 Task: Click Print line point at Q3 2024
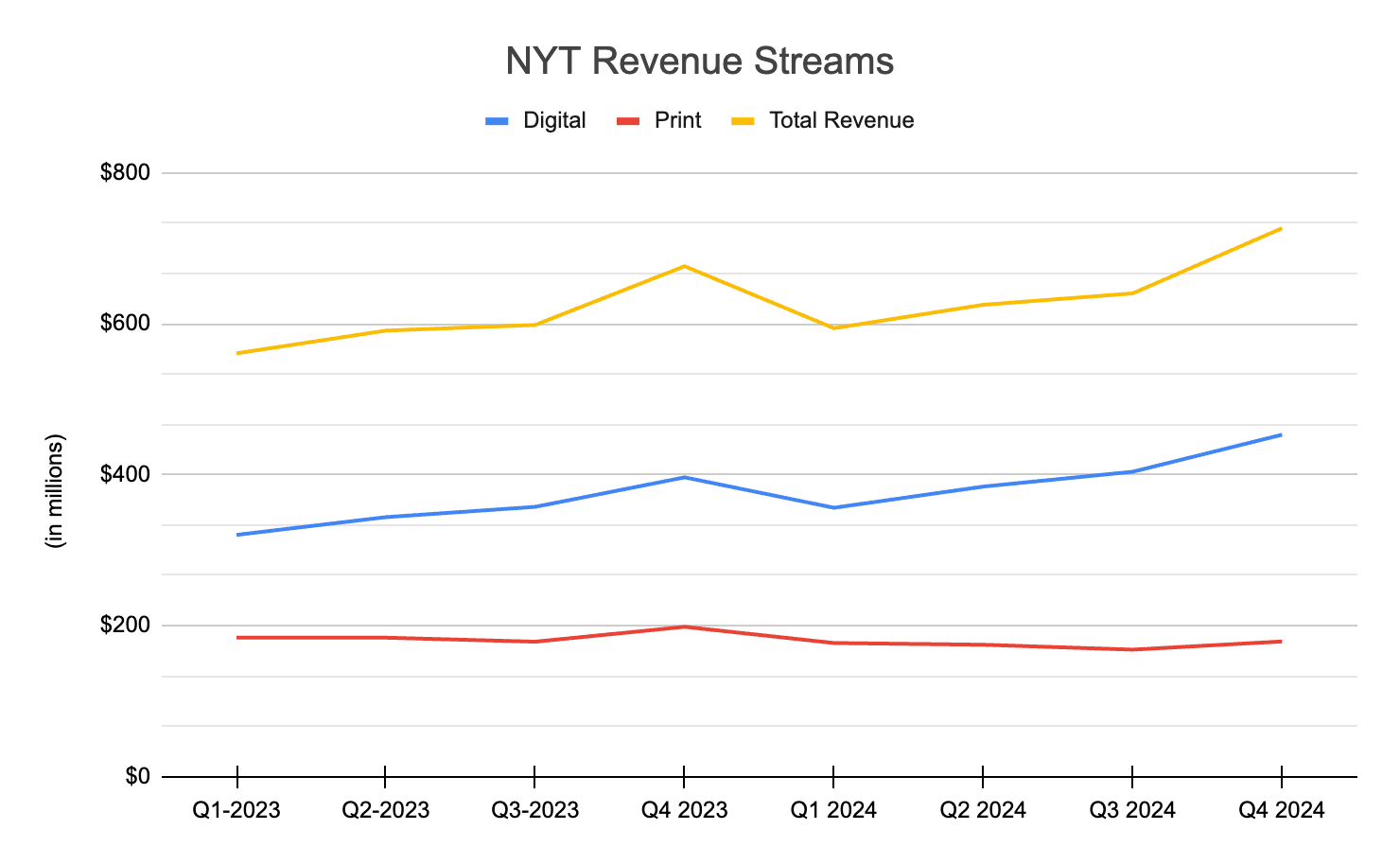coord(1132,649)
